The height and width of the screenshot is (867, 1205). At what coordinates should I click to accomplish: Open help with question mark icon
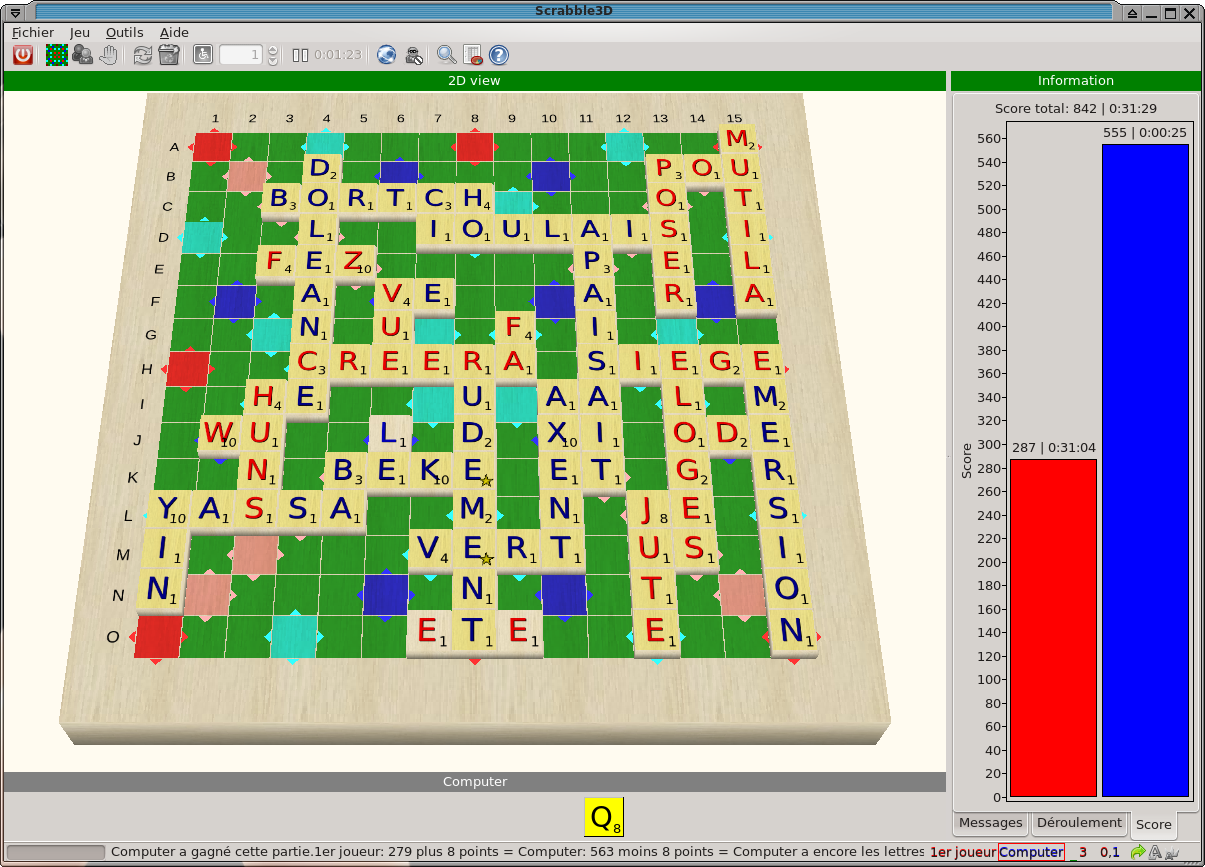point(499,55)
